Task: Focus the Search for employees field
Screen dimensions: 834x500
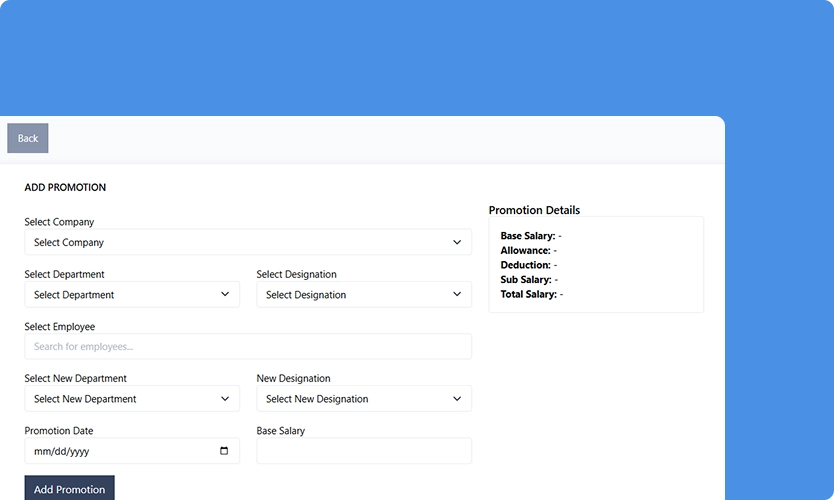Action: pos(247,347)
